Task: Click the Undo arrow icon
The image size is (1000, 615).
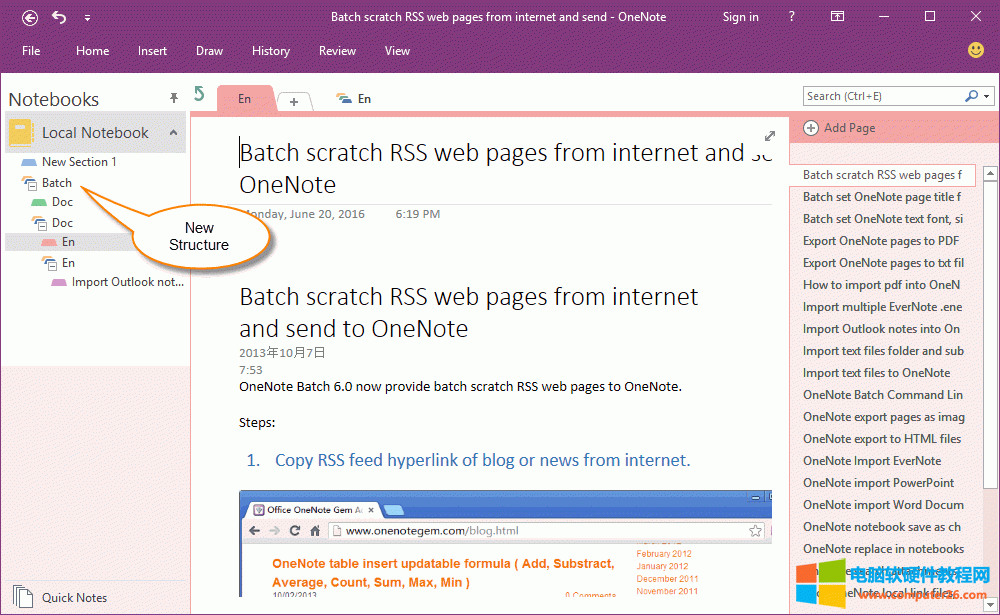Action: 59,17
